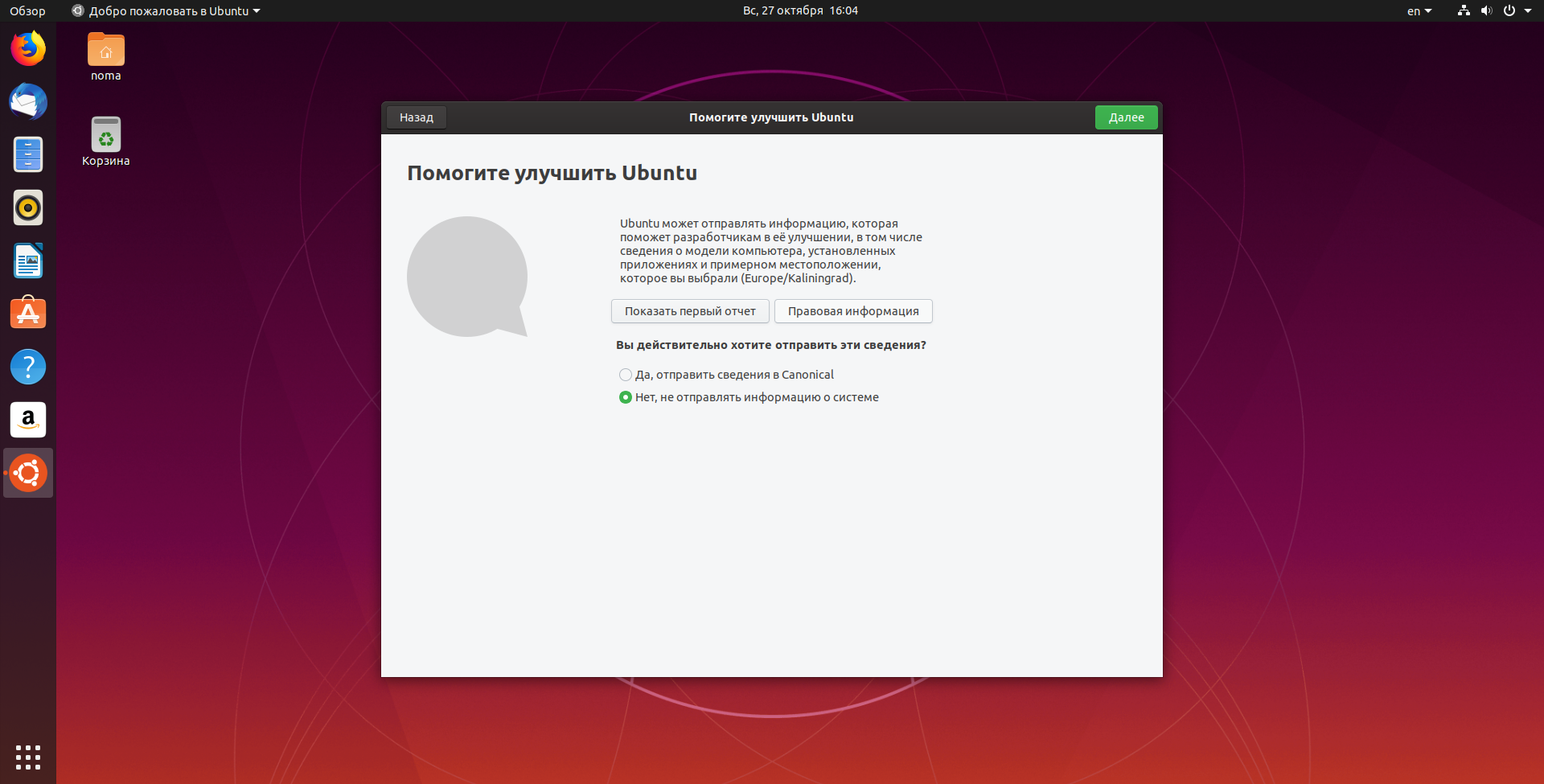Viewport: 1544px width, 784px height.
Task: Open Ubuntu Software center icon
Action: tap(28, 314)
